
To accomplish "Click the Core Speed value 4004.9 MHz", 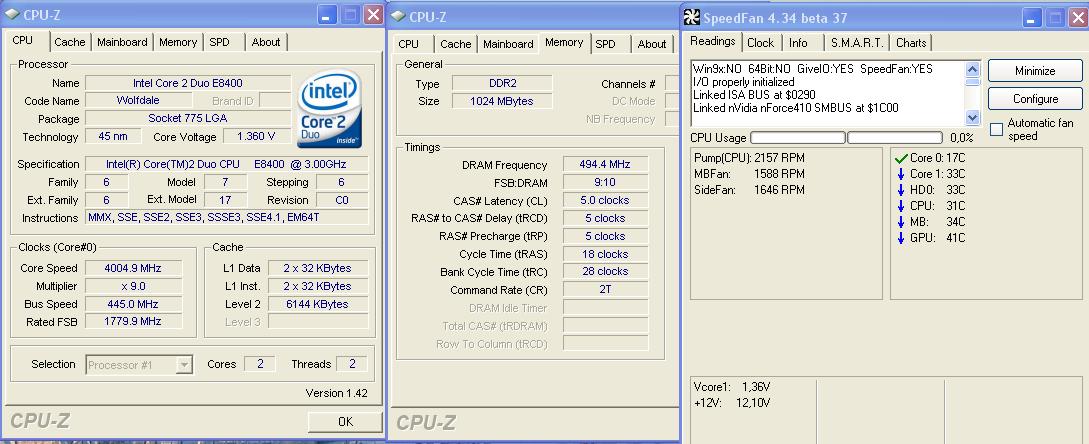I will click(133, 268).
